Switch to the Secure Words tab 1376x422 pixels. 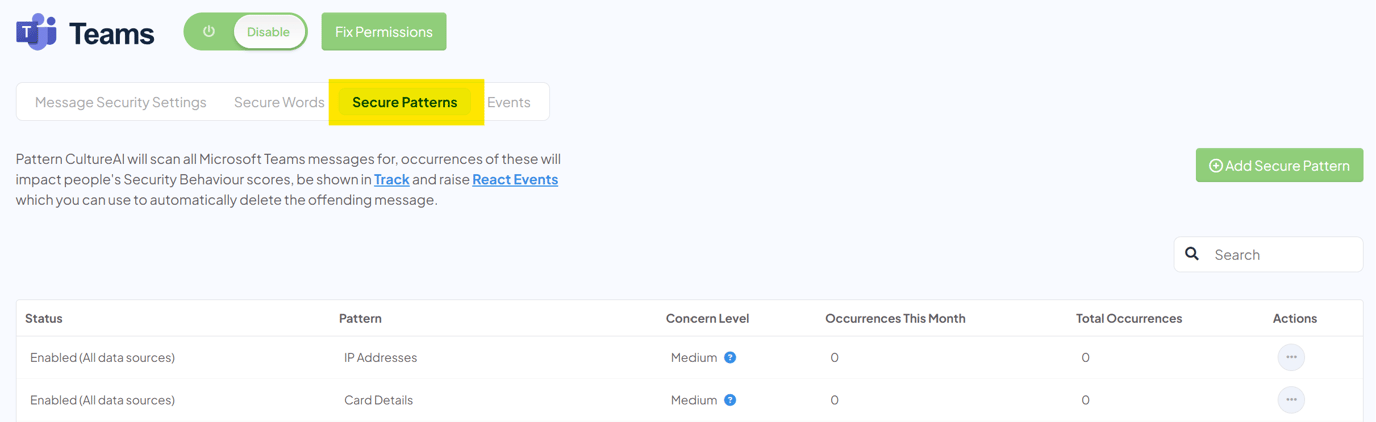click(x=279, y=102)
